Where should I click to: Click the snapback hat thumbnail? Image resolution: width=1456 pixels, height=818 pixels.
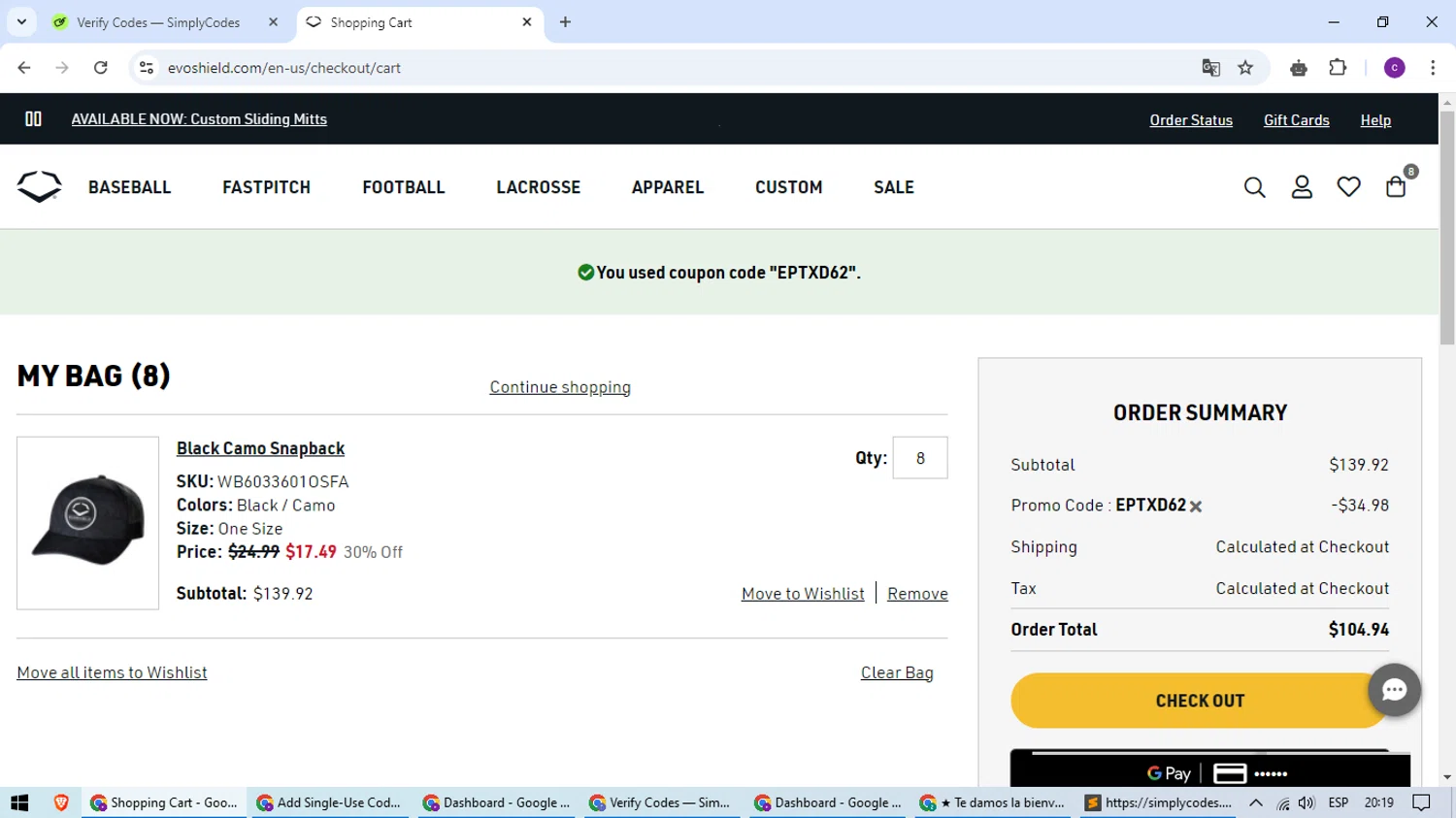pyautogui.click(x=87, y=523)
